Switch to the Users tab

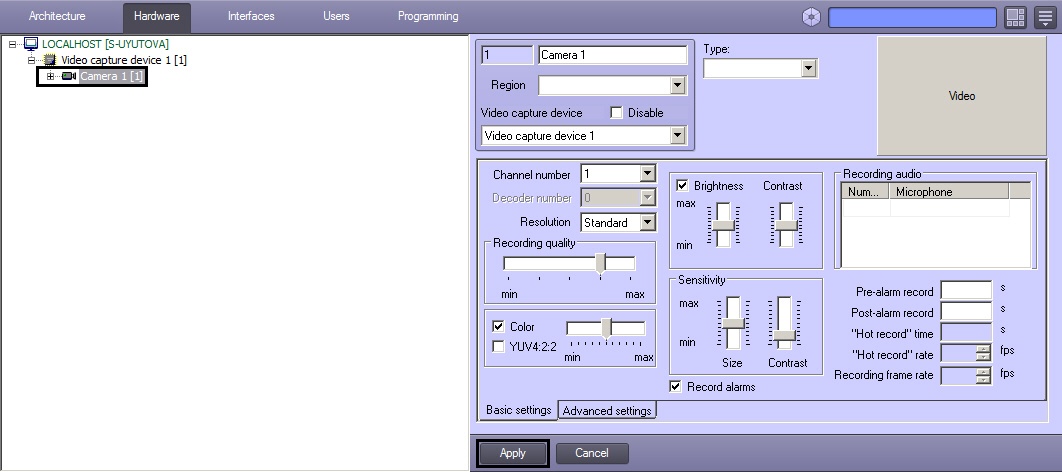[x=337, y=16]
